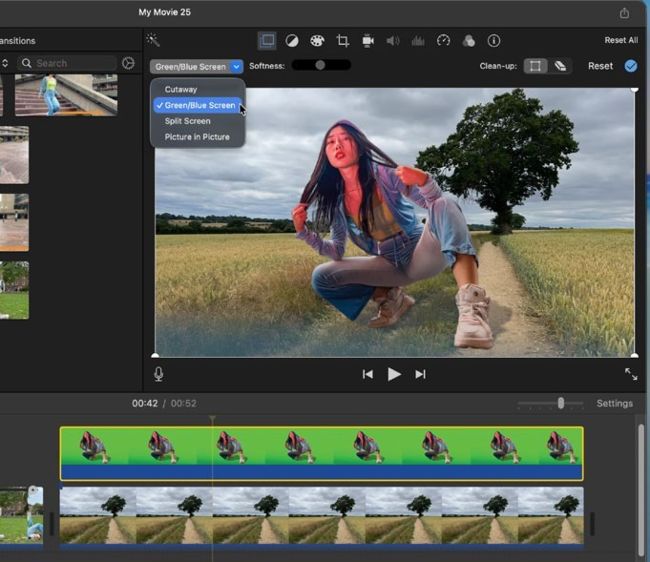The width and height of the screenshot is (650, 562).
Task: Choose Picture in Picture from the menu
Action: [x=197, y=137]
